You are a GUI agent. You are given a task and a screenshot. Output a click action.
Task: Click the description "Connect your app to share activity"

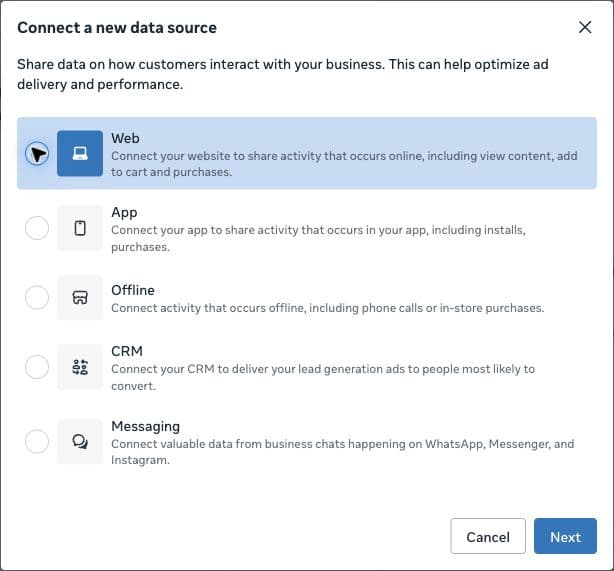point(318,239)
